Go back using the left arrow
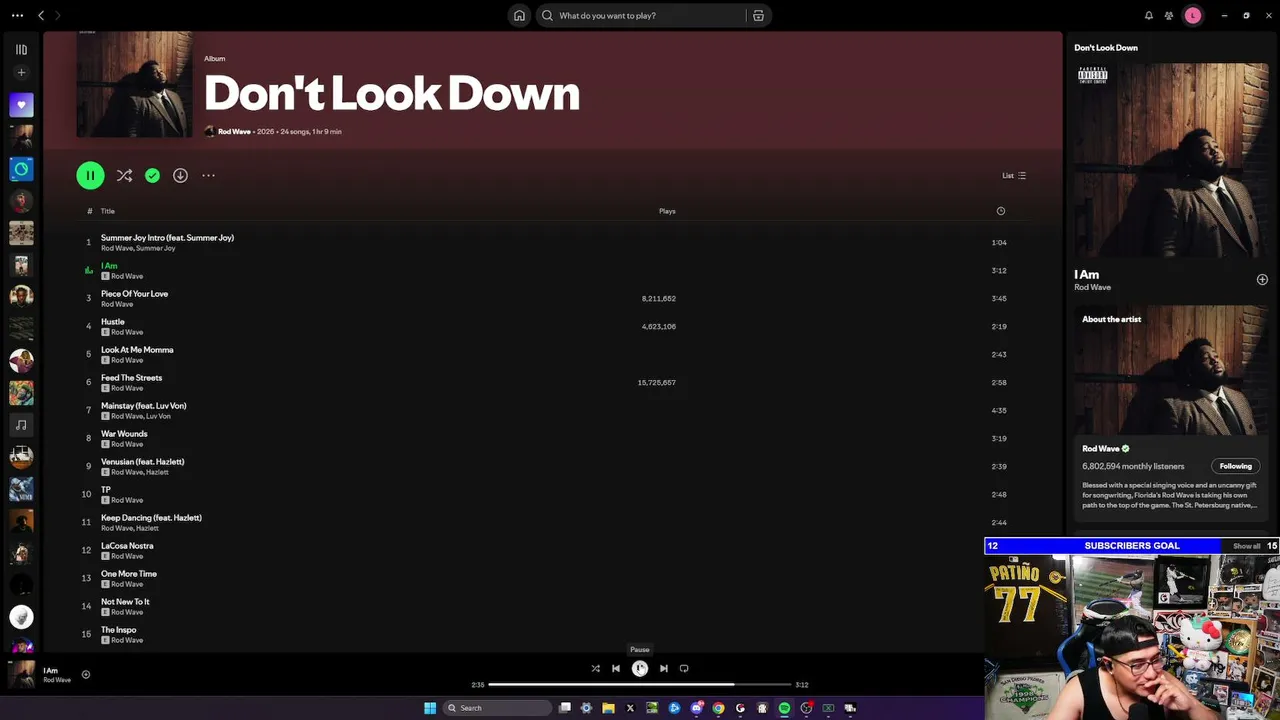 point(41,15)
